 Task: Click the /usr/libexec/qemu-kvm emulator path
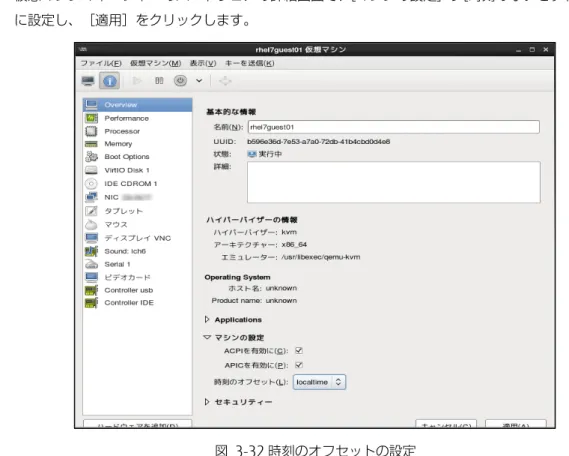coord(321,257)
